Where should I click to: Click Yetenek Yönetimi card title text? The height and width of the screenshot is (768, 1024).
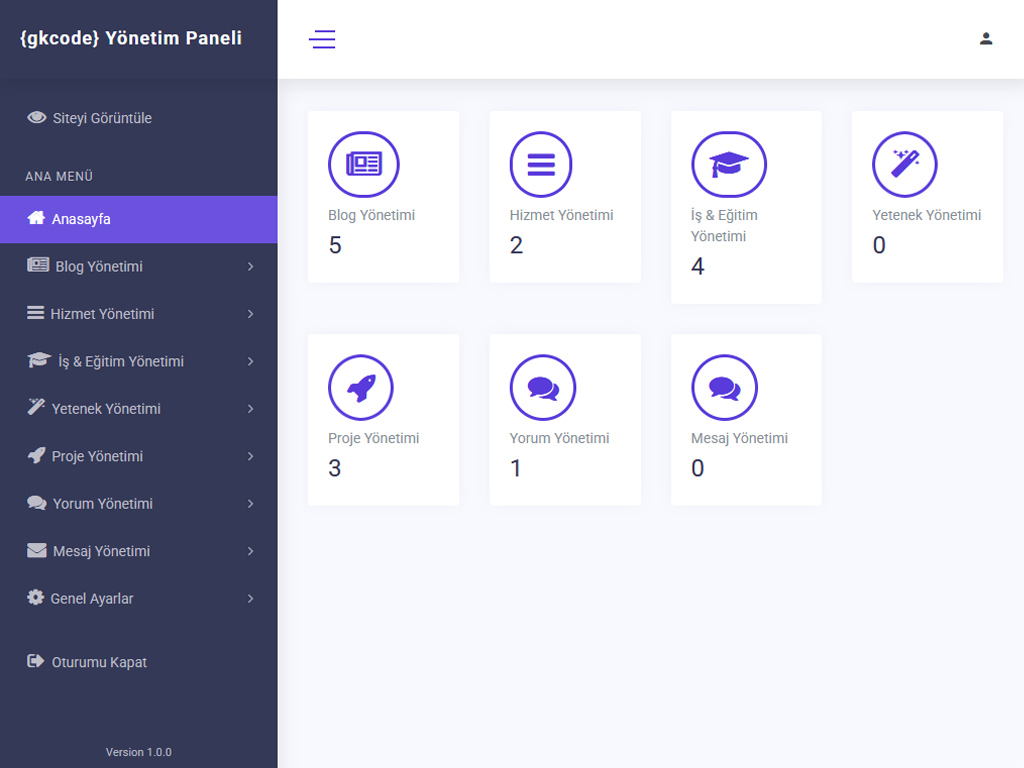pyautogui.click(x=926, y=215)
